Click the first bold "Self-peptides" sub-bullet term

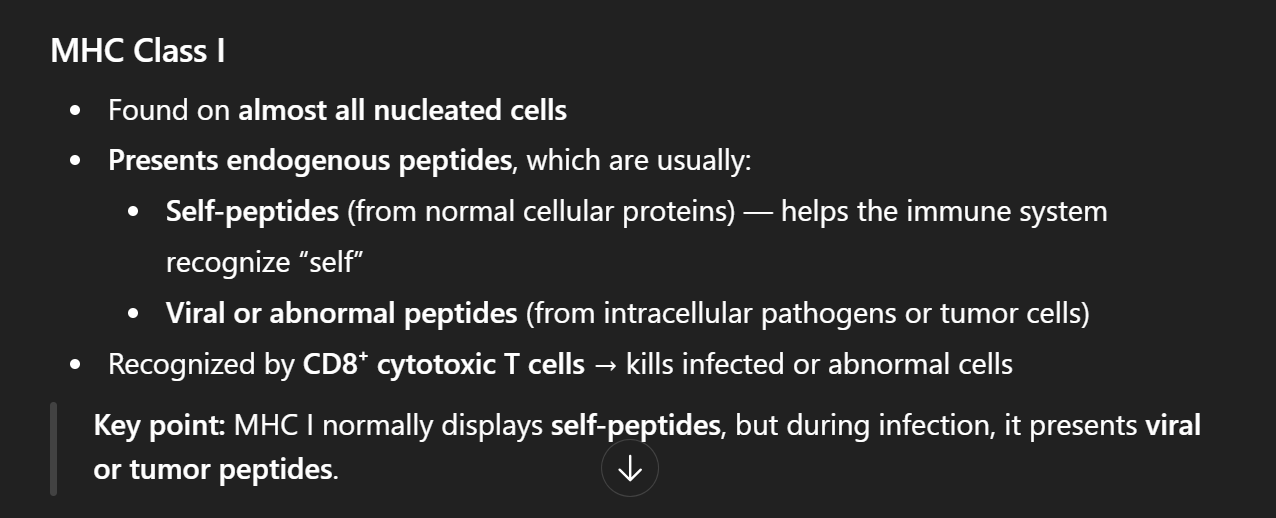[252, 212]
